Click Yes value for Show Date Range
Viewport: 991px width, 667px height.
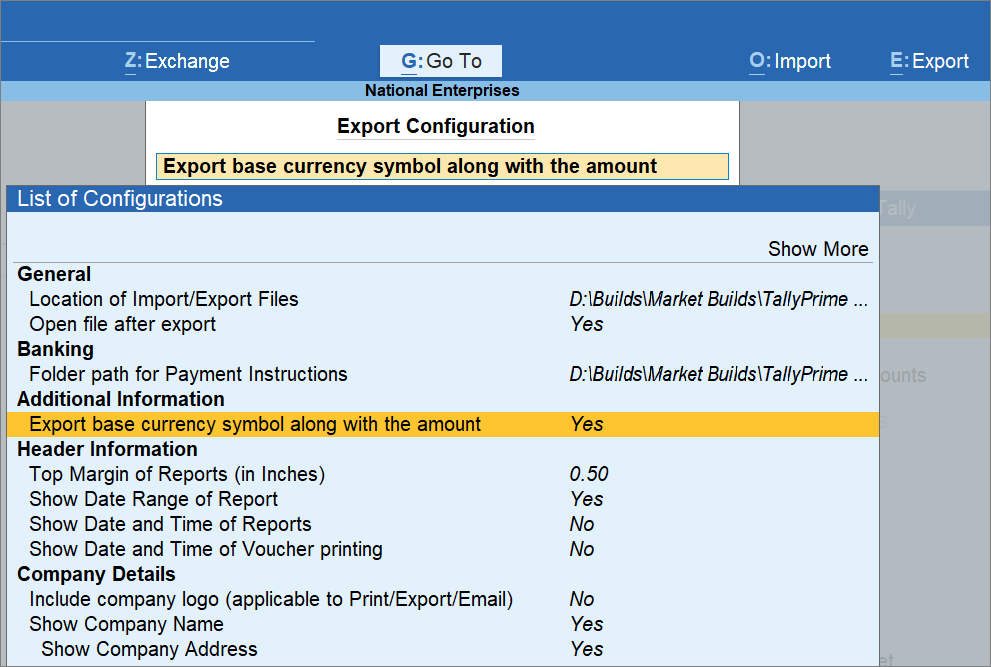click(587, 499)
